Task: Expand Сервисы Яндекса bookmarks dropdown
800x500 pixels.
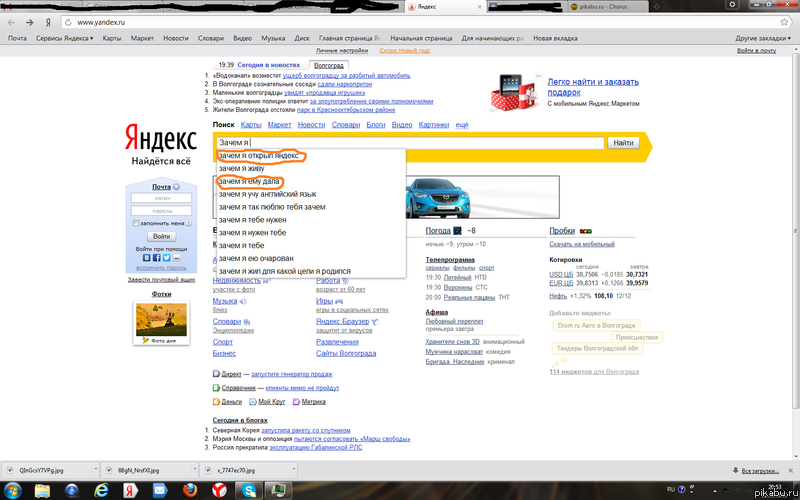Action: (64, 38)
